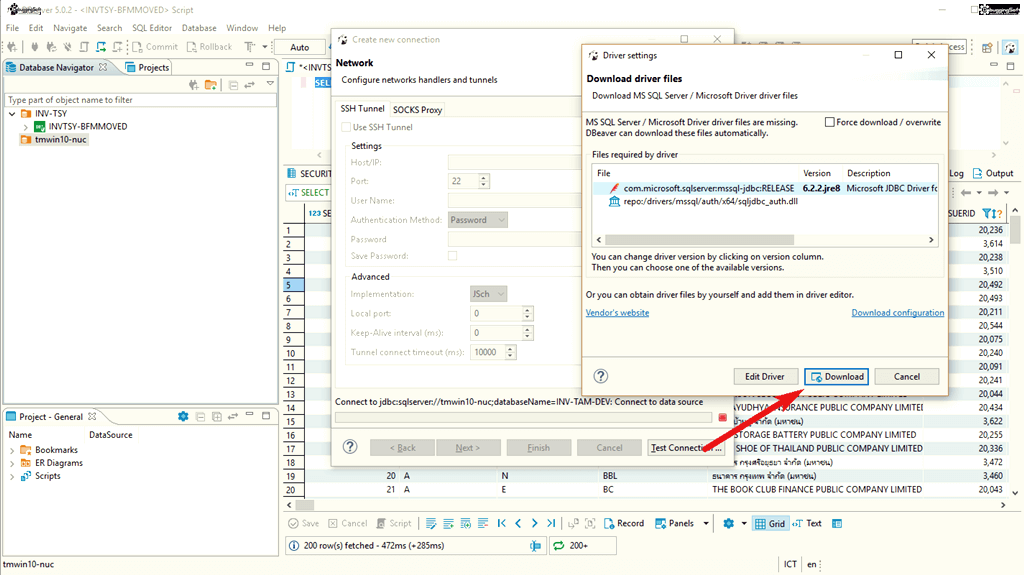Tick the Save Password checkbox

point(452,256)
